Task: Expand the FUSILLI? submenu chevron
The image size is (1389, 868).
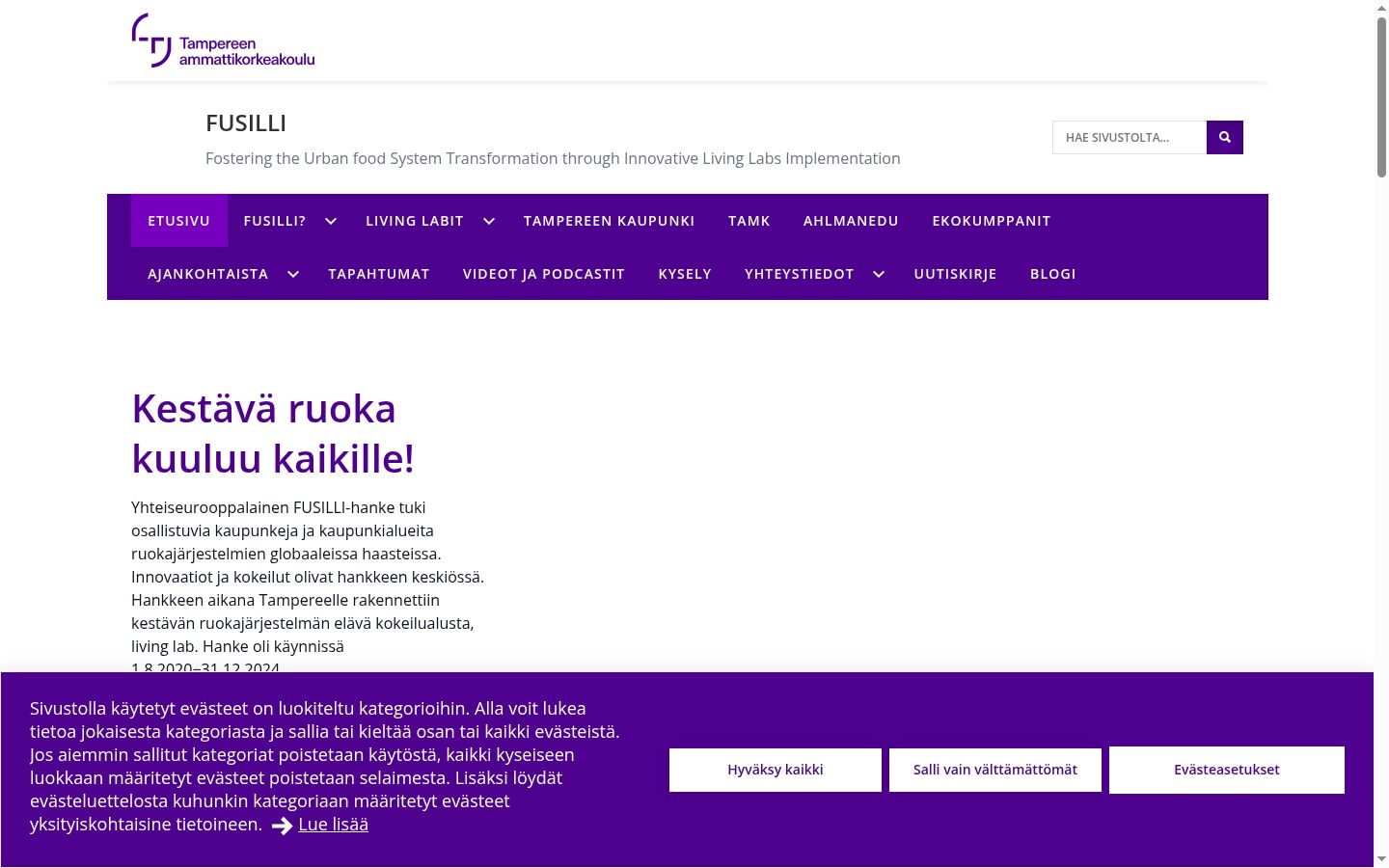Action: (331, 221)
